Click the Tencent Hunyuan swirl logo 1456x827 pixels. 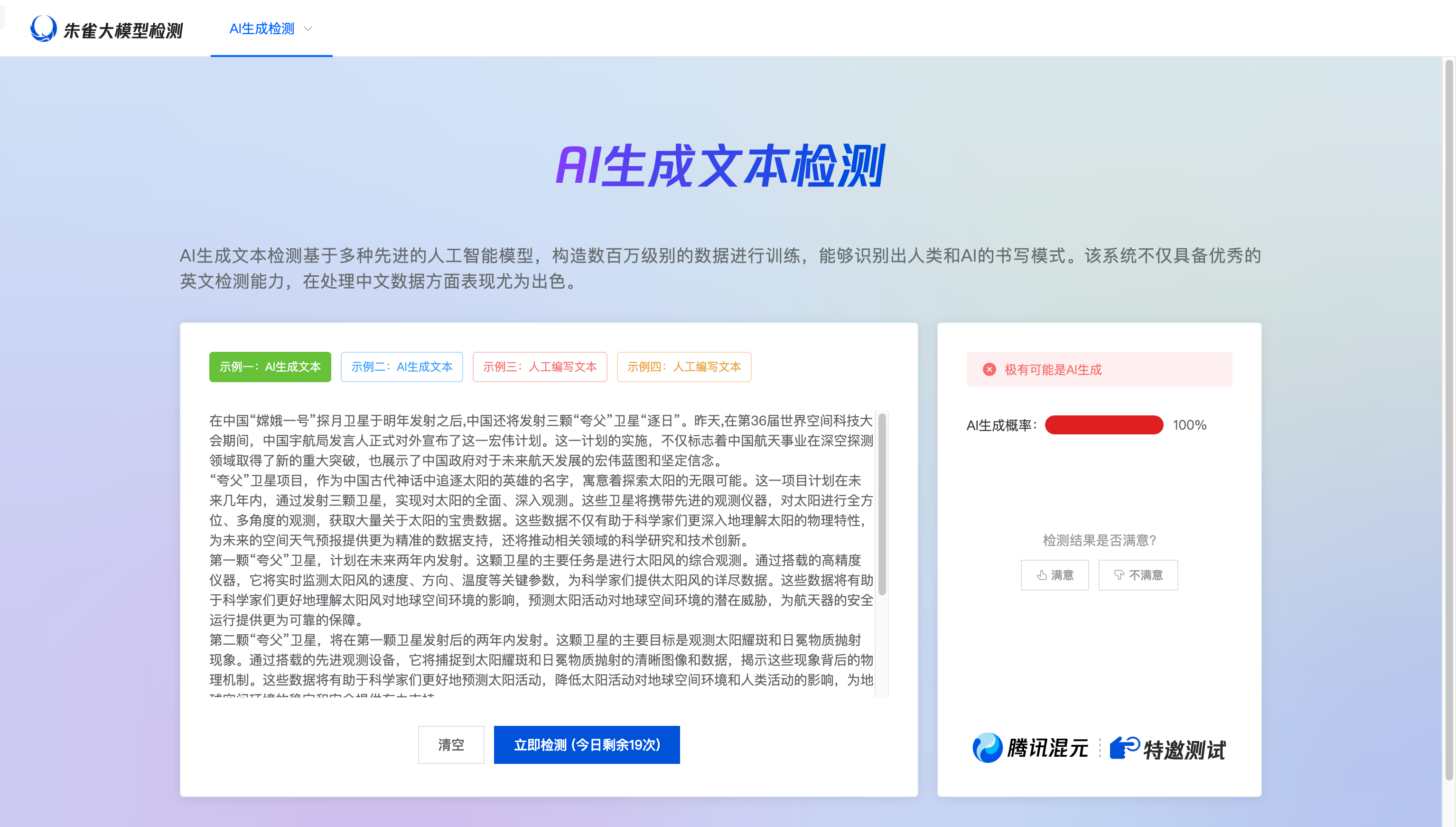[987, 747]
